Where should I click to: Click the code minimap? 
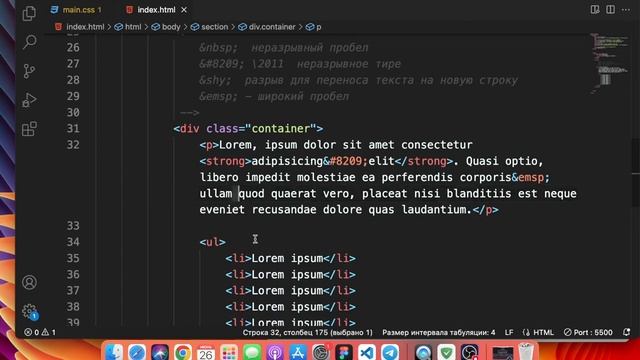click(x=610, y=65)
